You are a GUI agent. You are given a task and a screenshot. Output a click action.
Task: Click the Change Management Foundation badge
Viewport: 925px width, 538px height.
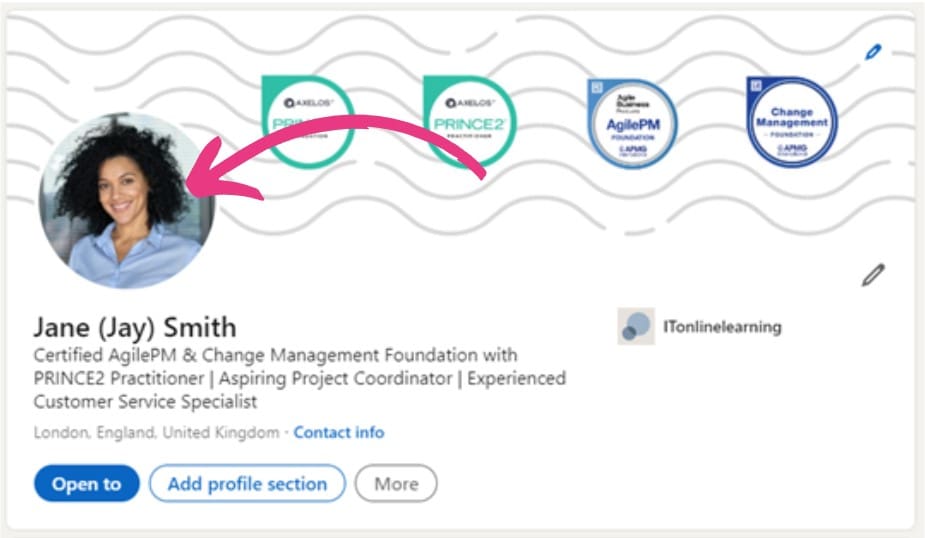click(791, 122)
